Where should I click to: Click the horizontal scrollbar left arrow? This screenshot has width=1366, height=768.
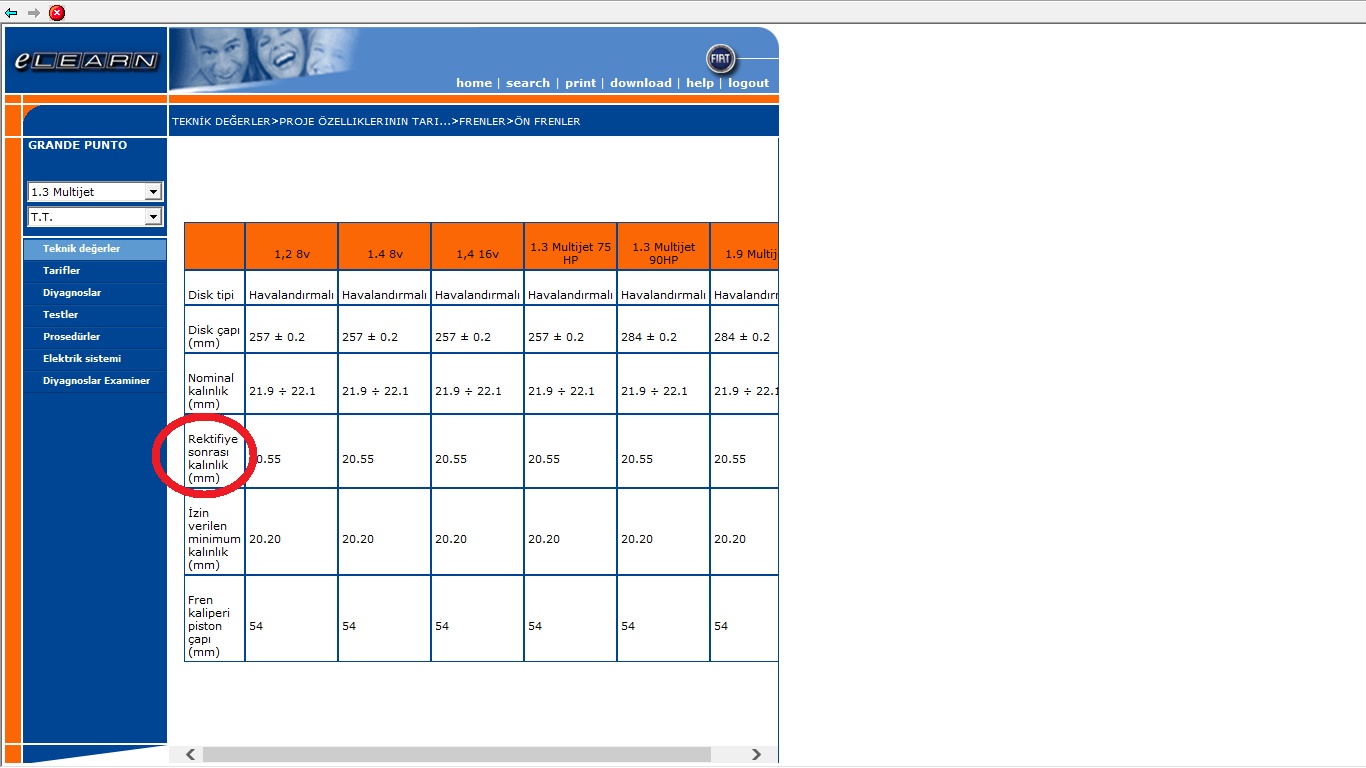(191, 754)
